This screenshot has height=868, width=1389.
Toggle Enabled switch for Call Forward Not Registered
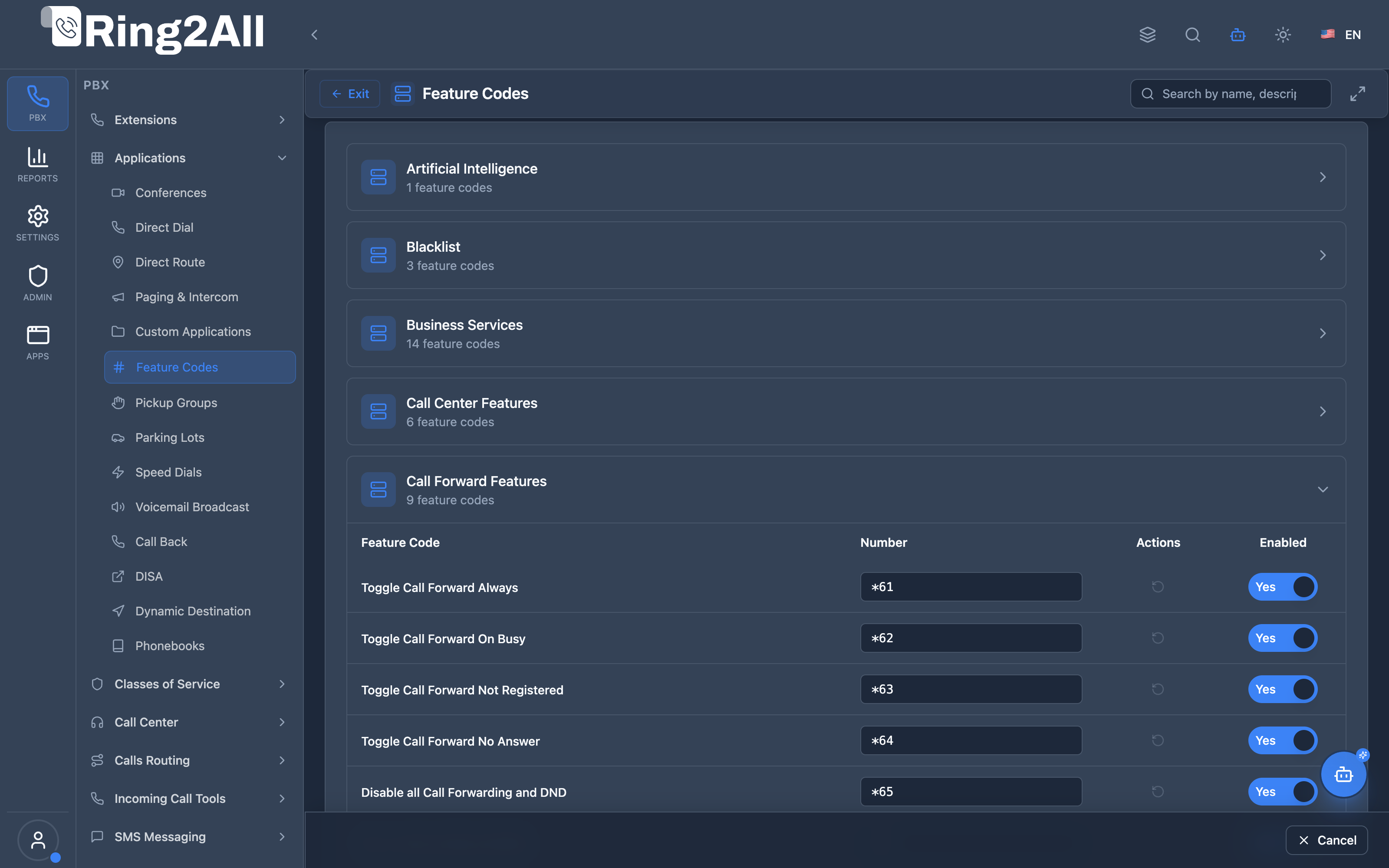click(x=1283, y=689)
